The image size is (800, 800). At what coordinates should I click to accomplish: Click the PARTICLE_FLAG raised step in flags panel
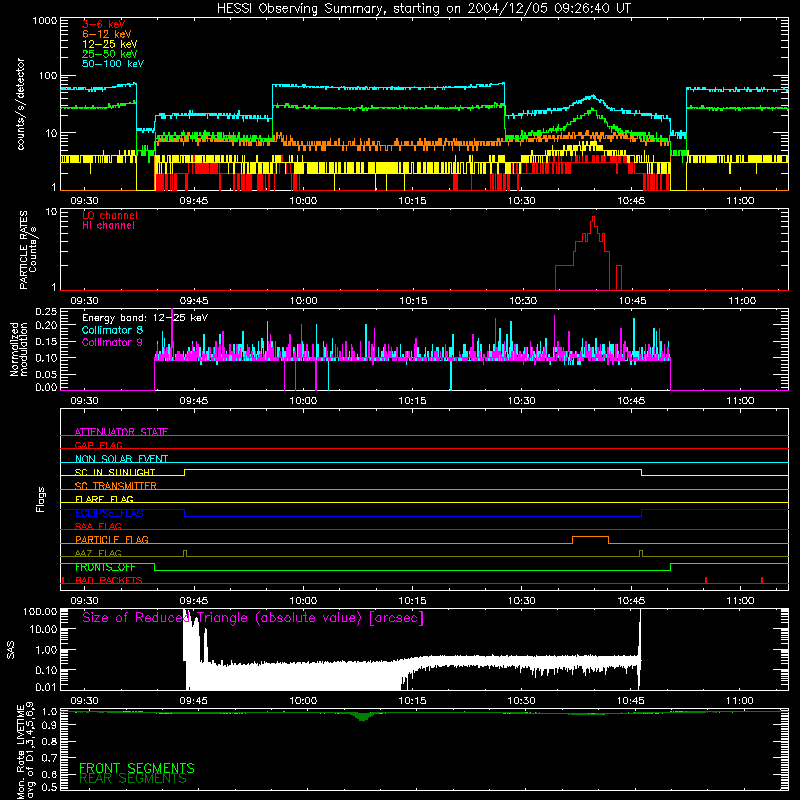(590, 537)
